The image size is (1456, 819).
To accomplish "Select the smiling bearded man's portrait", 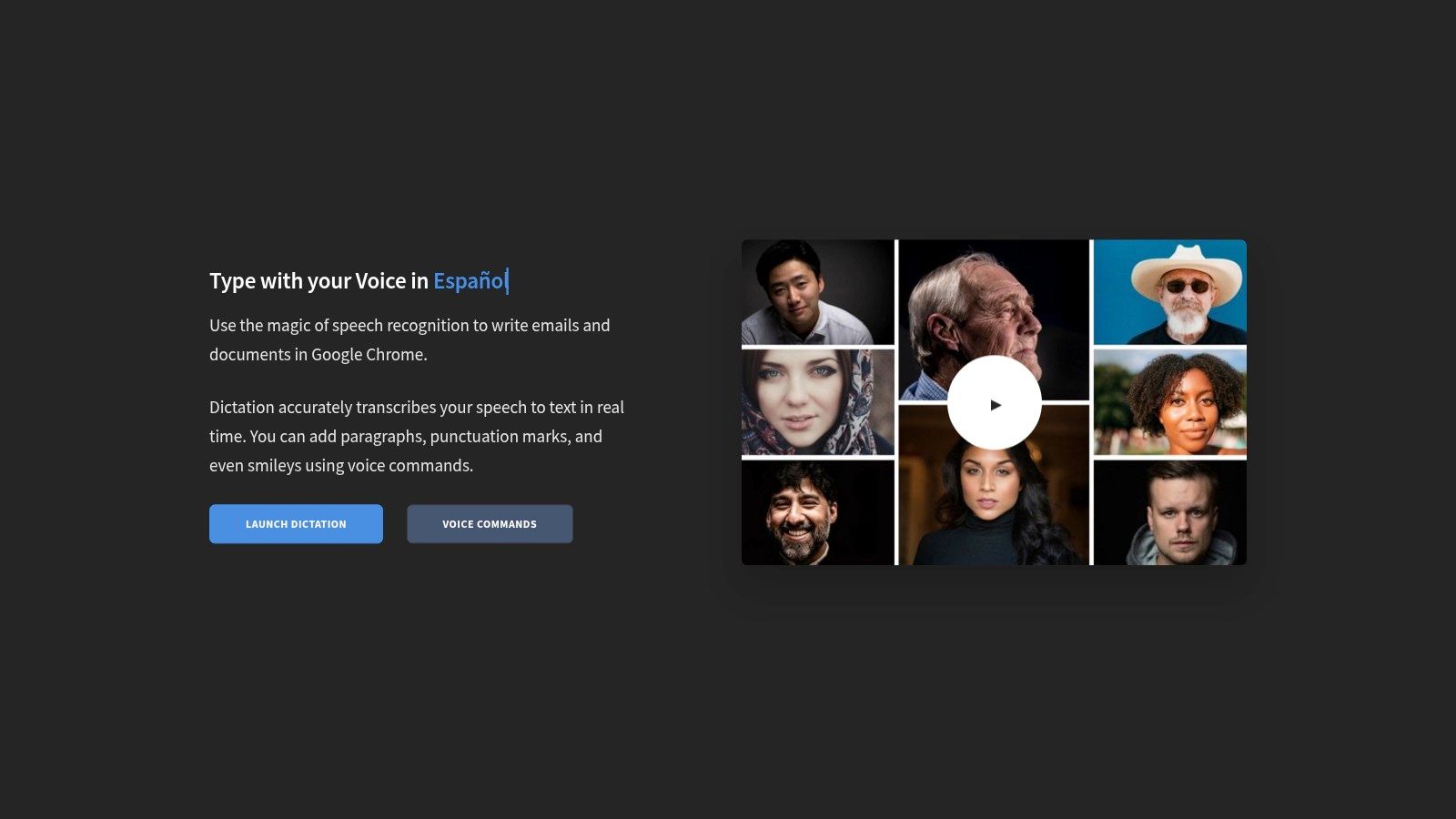I will click(x=816, y=510).
